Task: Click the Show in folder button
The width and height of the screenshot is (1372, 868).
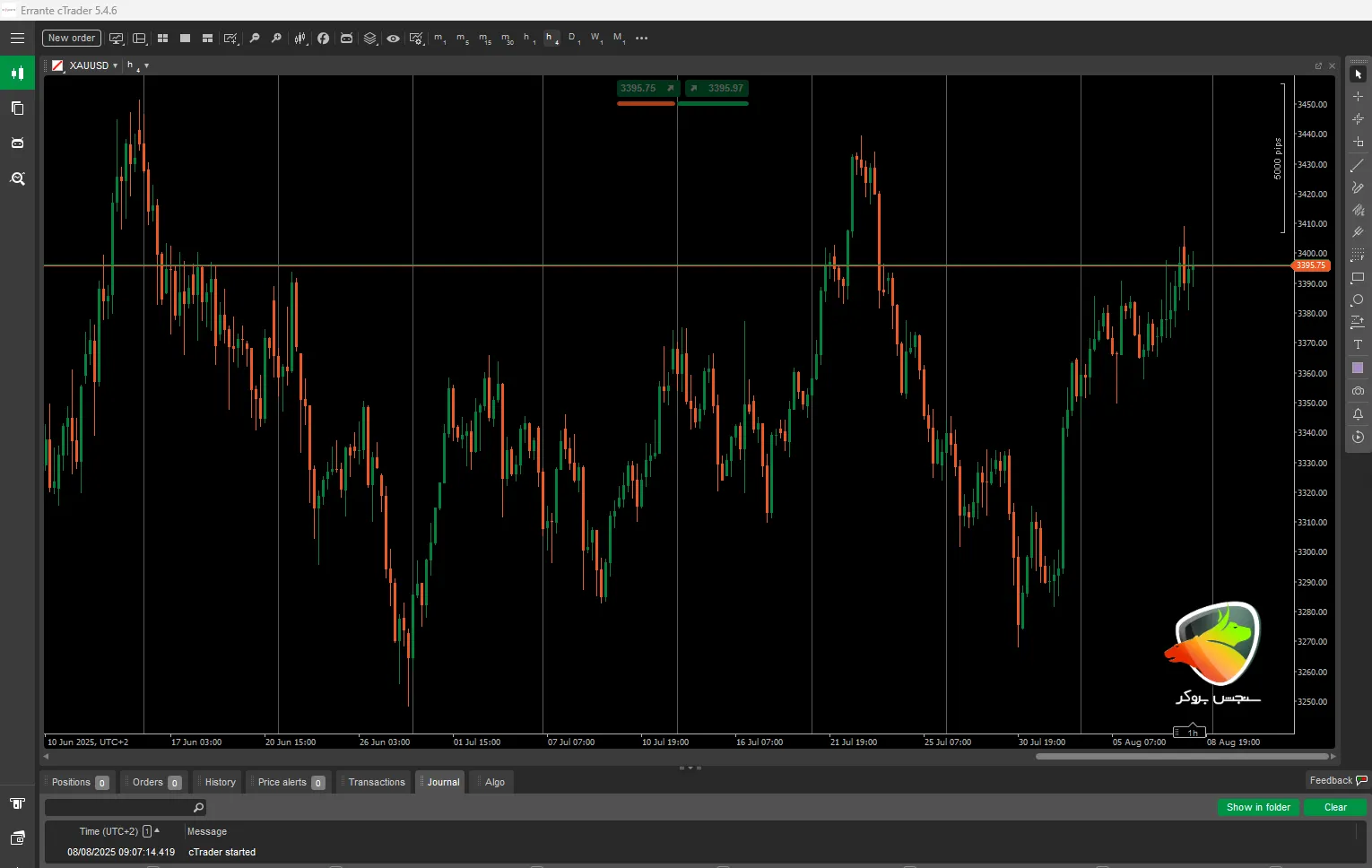Action: tap(1258, 807)
